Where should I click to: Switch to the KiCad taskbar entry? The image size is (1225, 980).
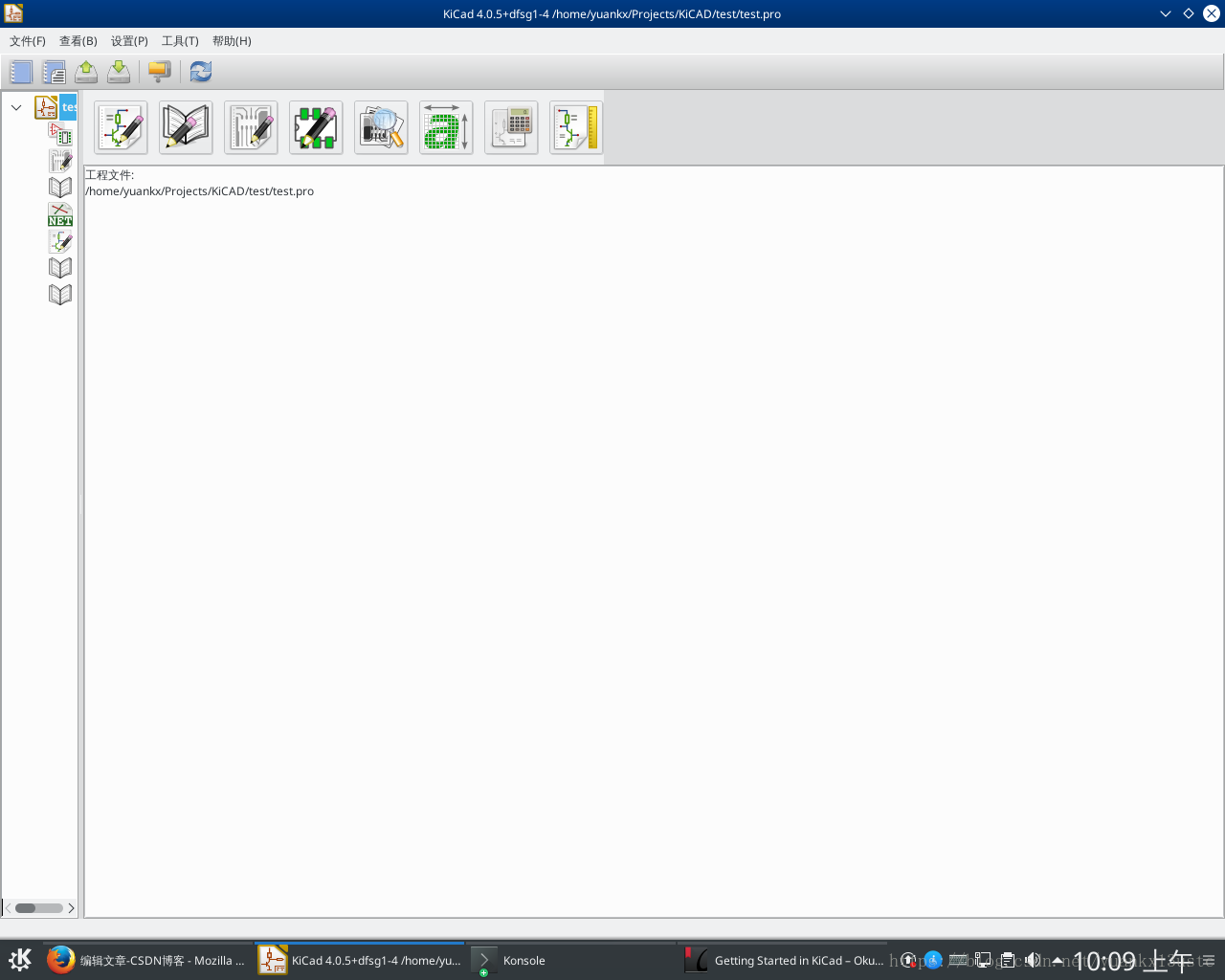click(360, 960)
